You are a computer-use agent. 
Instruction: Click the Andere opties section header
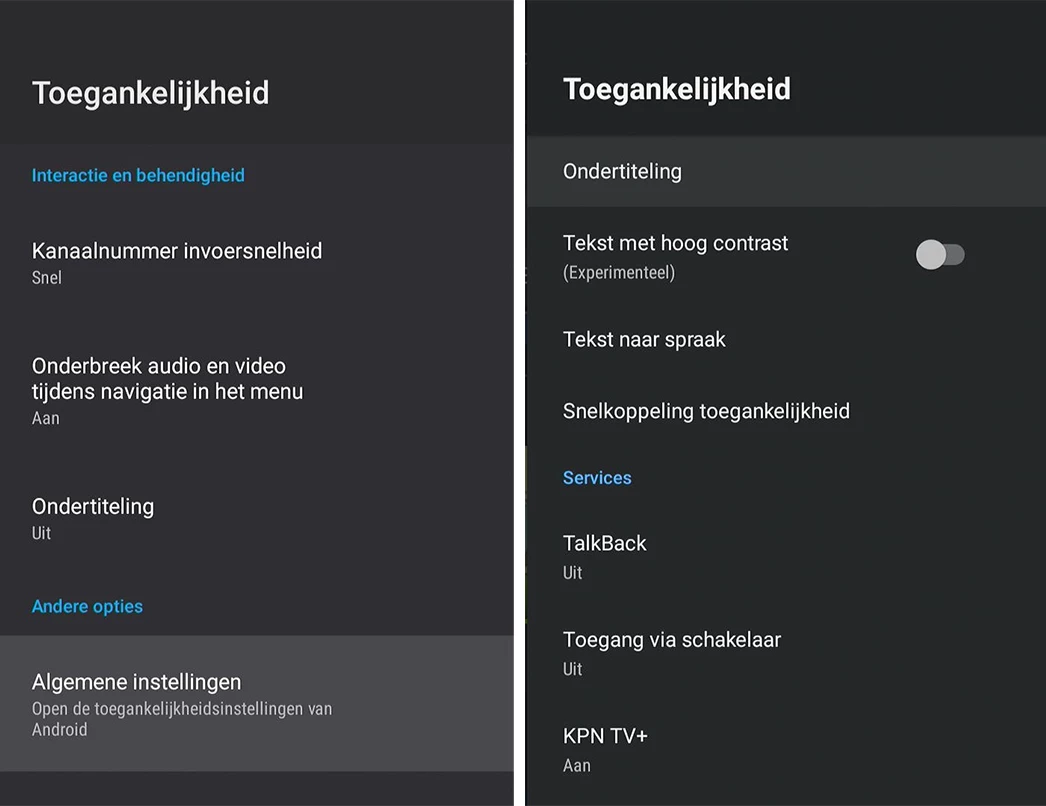coord(87,607)
